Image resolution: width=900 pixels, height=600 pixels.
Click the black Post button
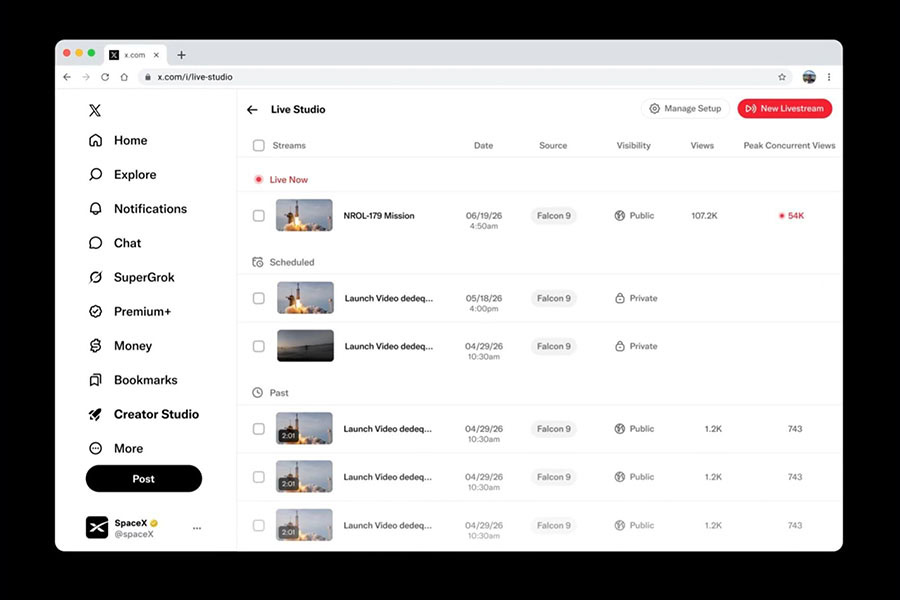tap(143, 479)
